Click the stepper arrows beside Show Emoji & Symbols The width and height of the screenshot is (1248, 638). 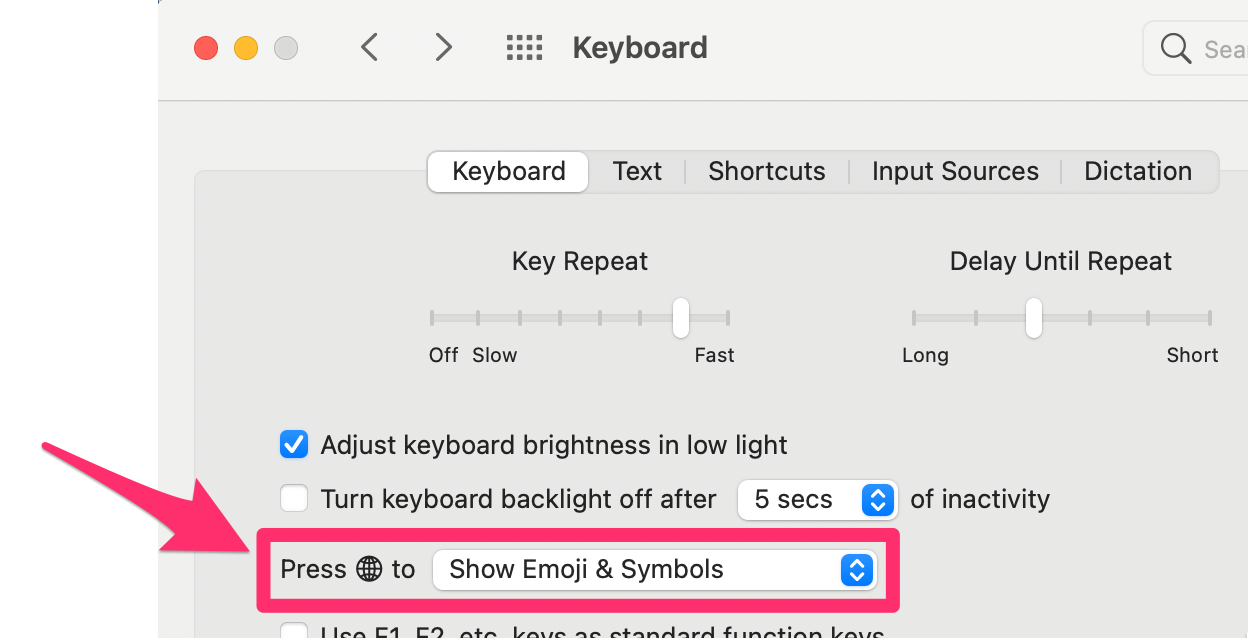click(x=856, y=569)
